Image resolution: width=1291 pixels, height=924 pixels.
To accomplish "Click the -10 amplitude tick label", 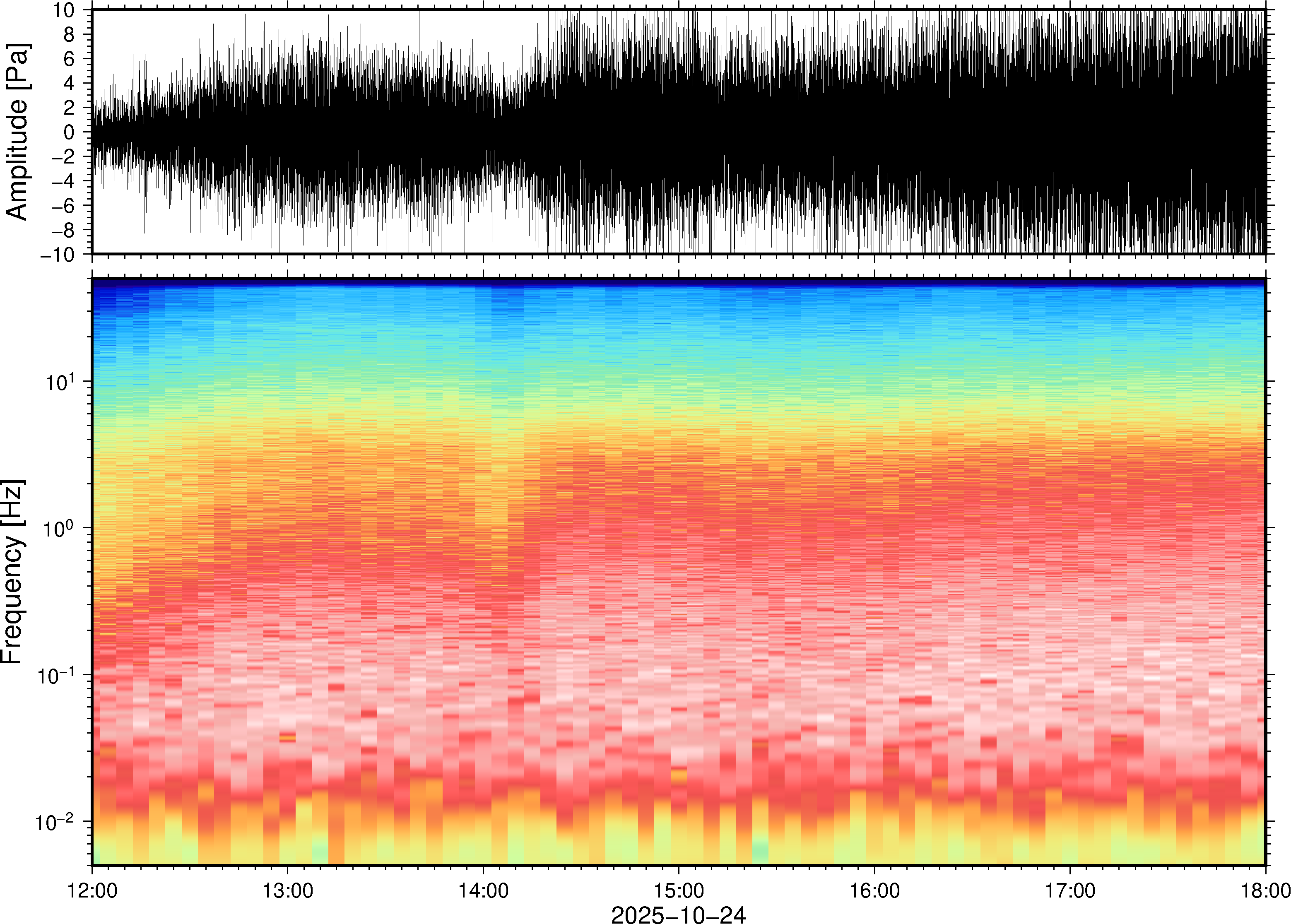I will tap(57, 255).
